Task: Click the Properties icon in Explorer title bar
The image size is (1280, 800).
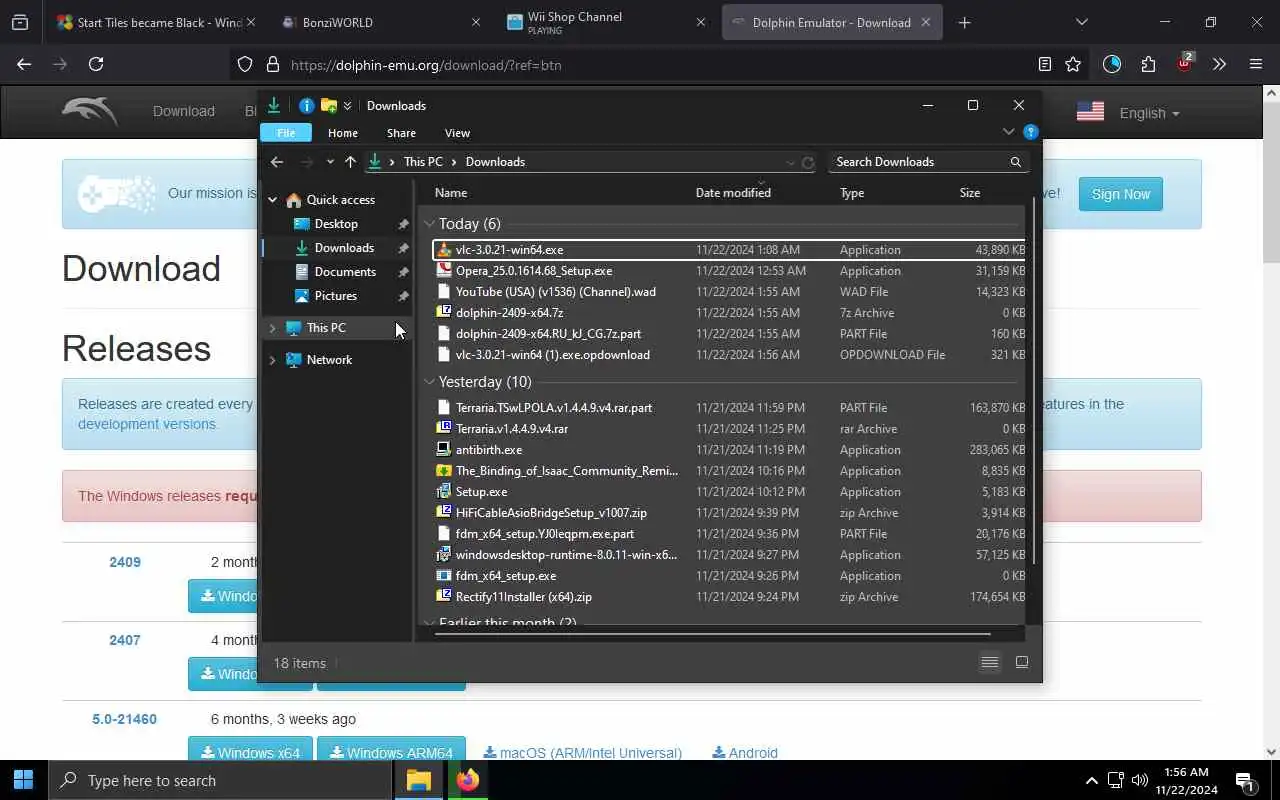Action: [307, 105]
